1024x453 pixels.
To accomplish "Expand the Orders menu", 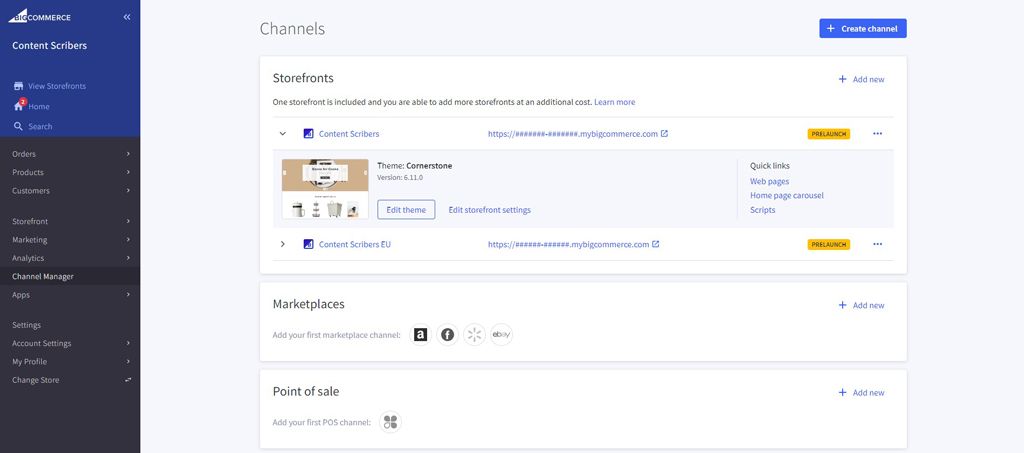I will (70, 154).
